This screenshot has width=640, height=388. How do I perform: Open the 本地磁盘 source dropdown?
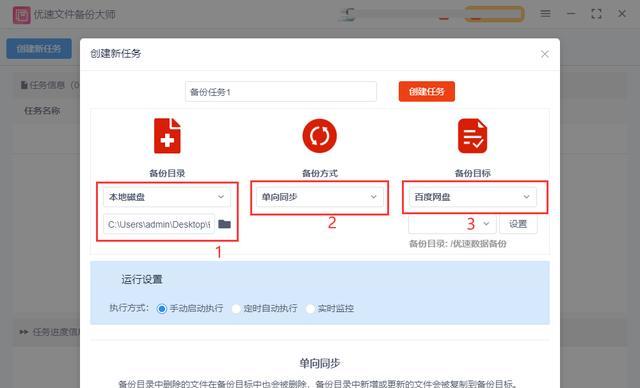pos(167,197)
